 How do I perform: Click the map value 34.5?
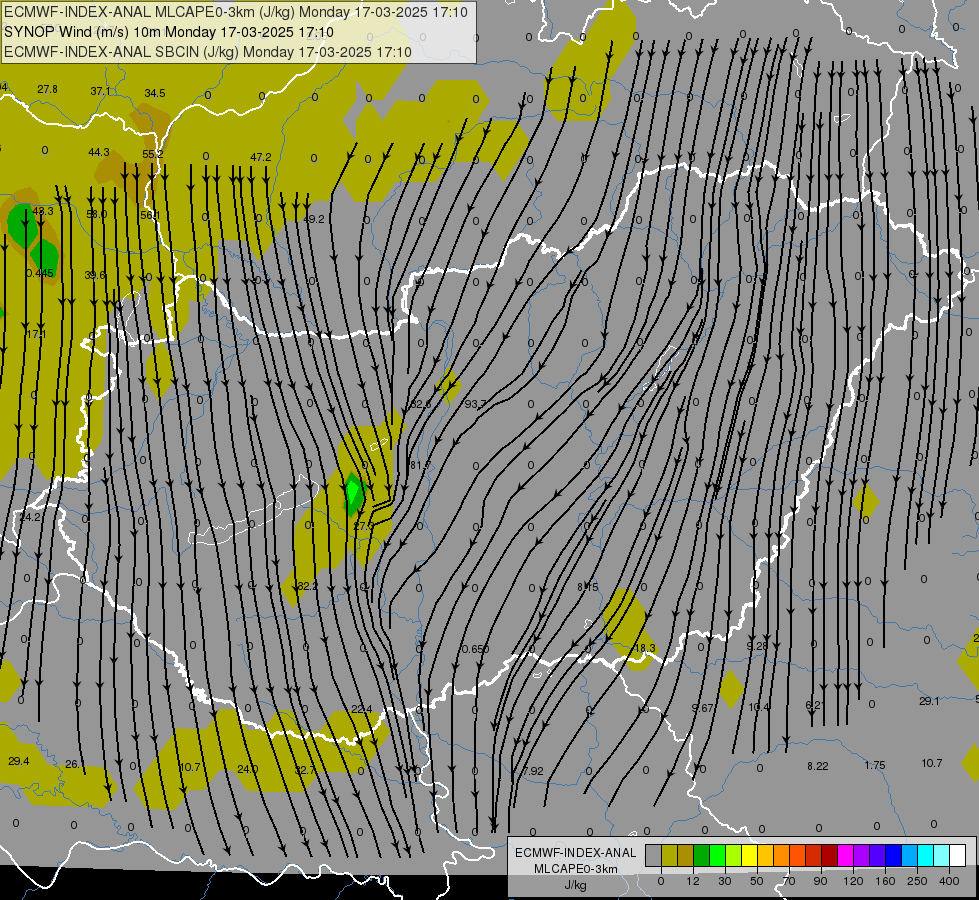click(155, 94)
